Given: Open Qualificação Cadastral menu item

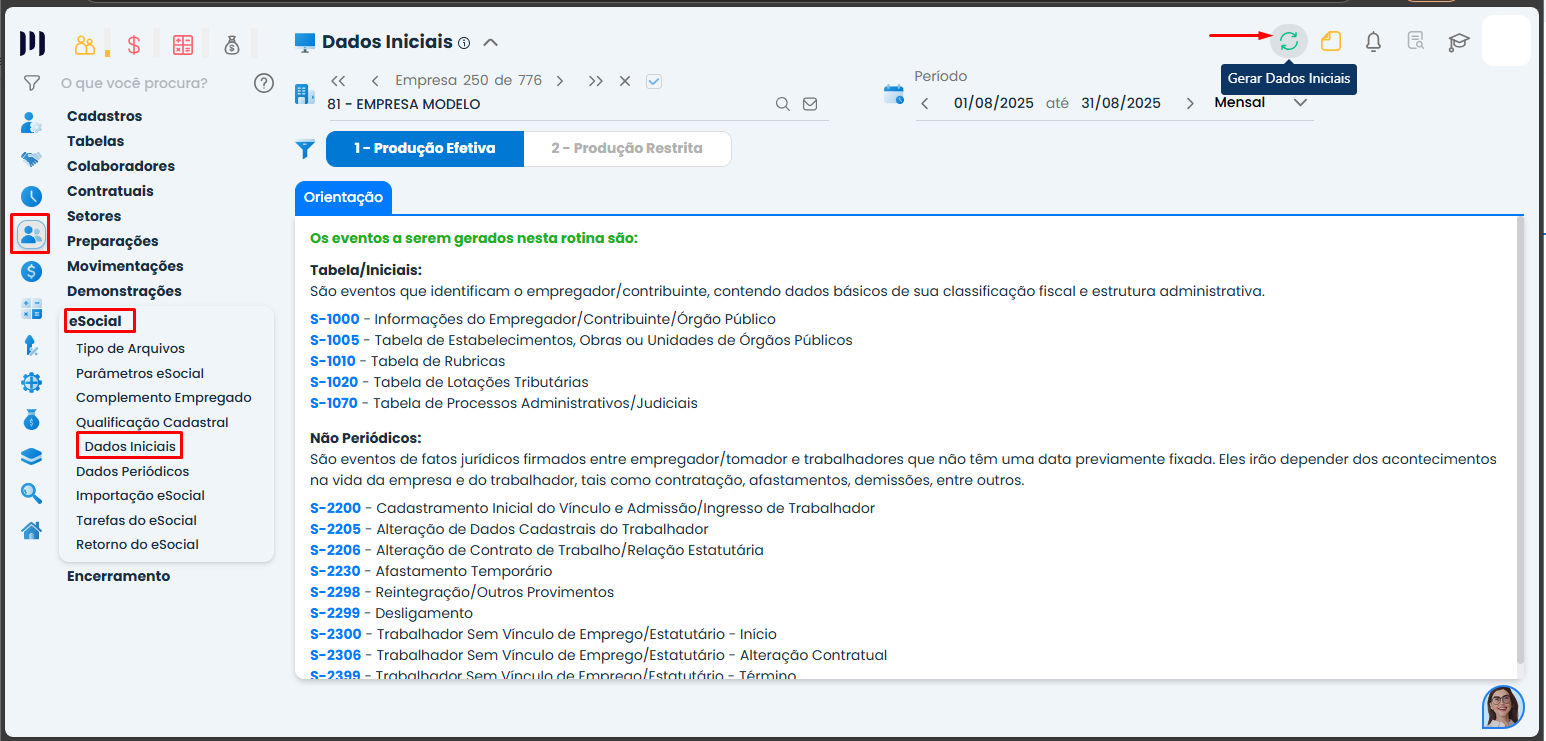Looking at the screenshot, I should 152,422.
